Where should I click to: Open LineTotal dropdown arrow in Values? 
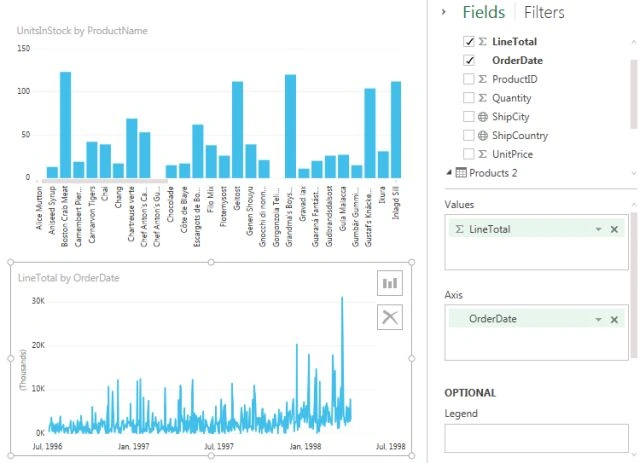point(598,229)
